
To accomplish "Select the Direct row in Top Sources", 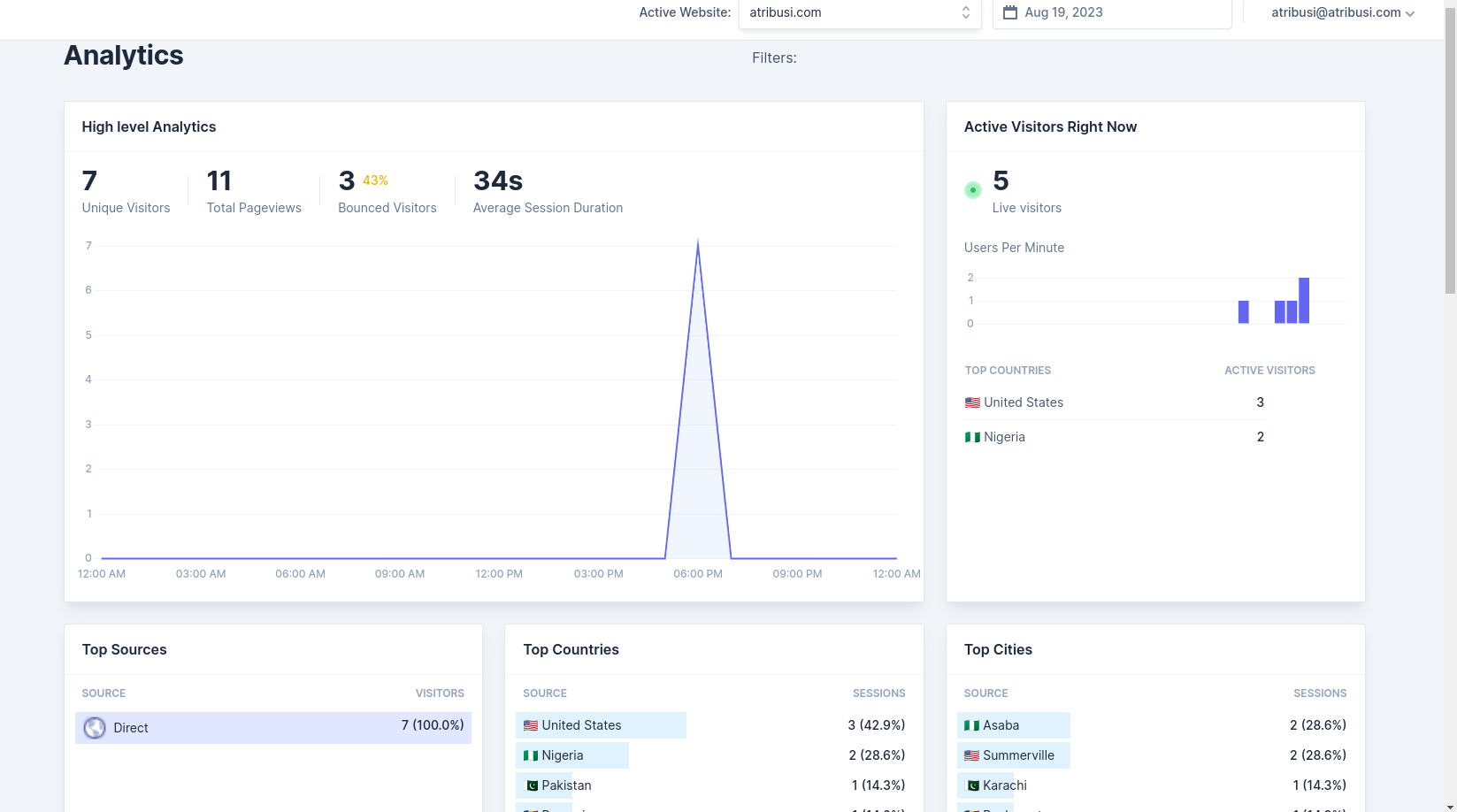I will click(272, 727).
